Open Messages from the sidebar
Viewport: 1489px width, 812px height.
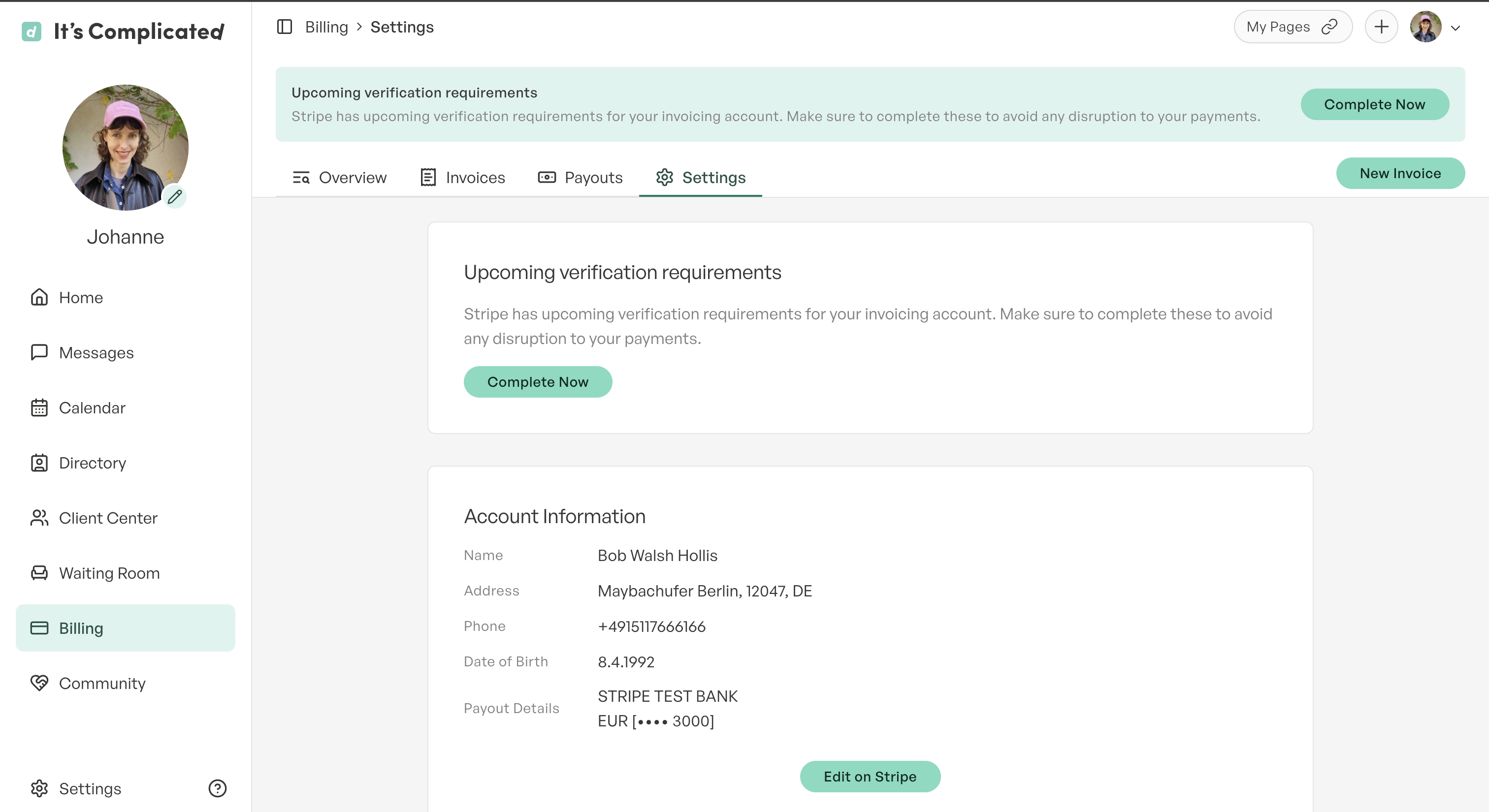96,352
